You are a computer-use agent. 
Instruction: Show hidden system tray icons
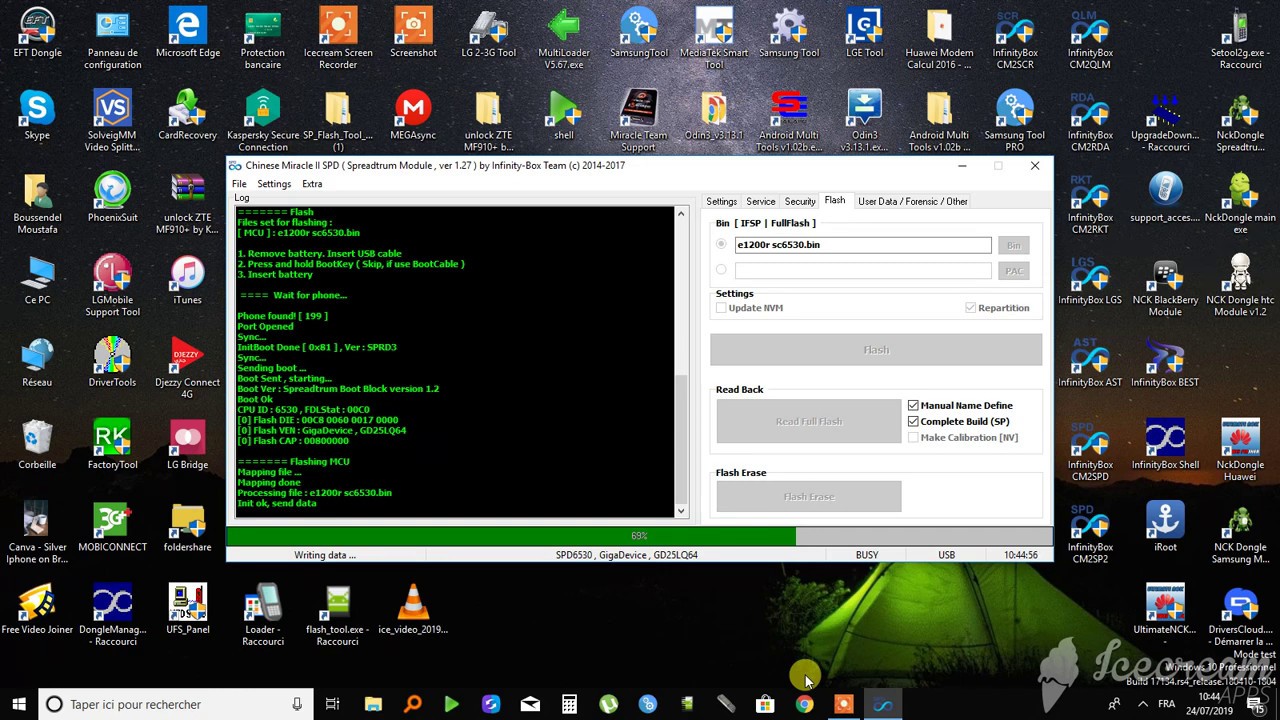pos(1143,704)
